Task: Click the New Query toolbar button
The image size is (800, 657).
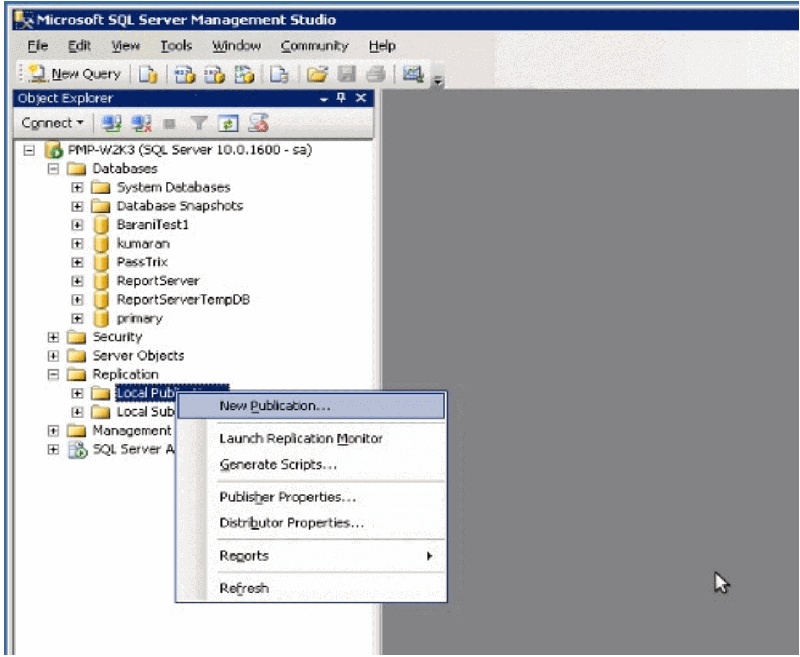Action: [x=75, y=74]
